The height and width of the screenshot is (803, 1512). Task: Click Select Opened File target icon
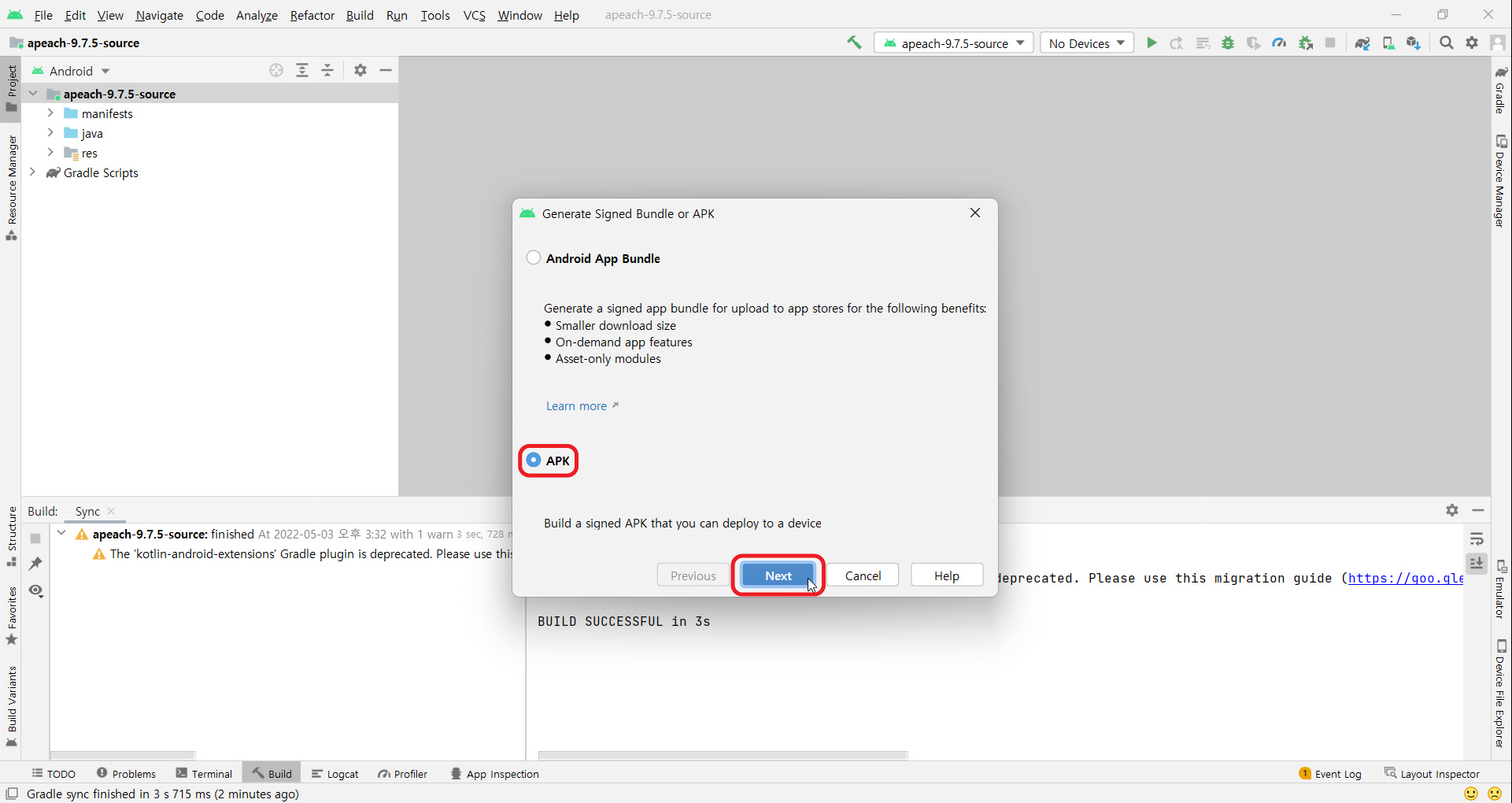275,70
